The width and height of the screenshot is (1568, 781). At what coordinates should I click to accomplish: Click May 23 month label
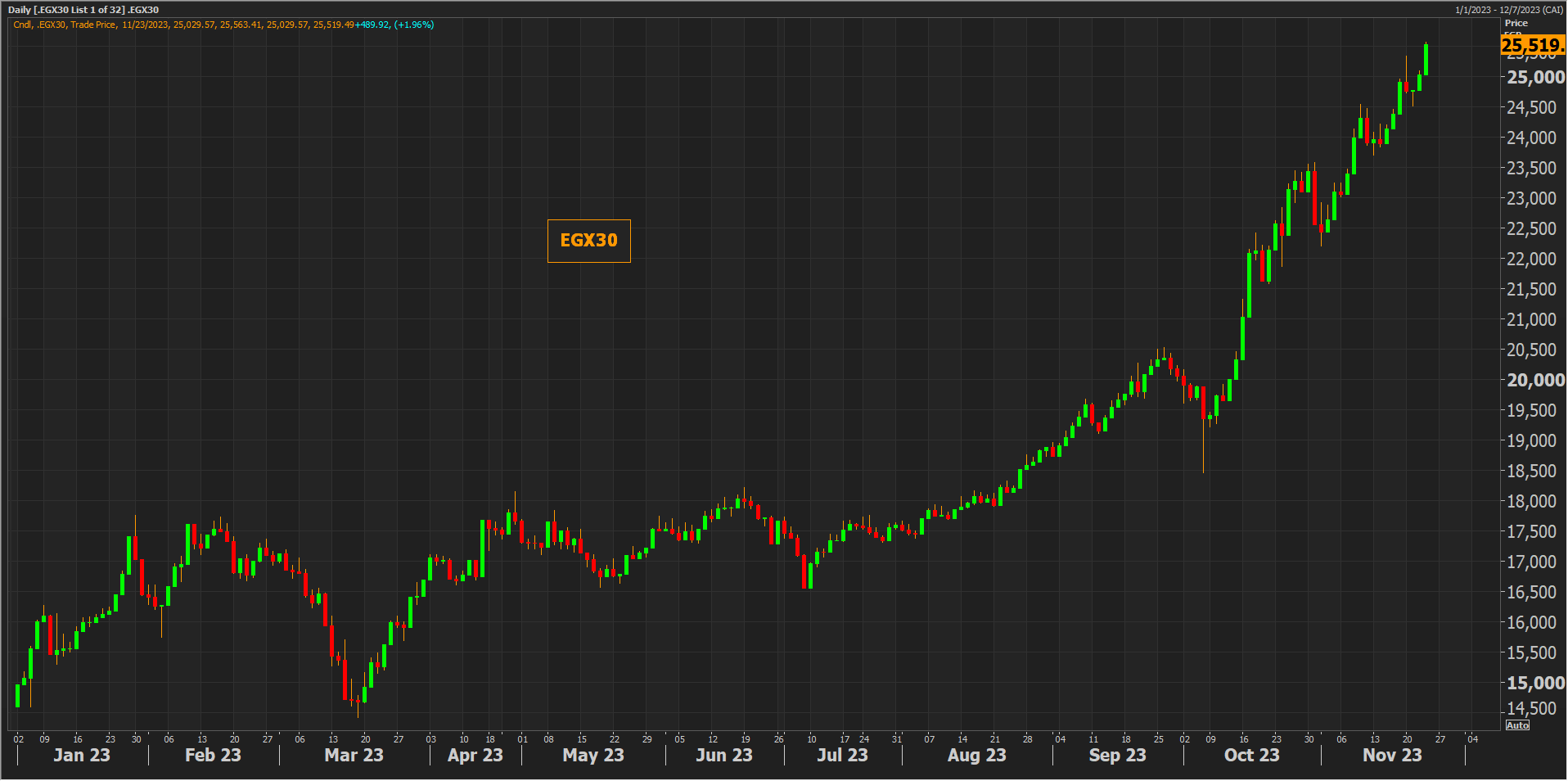pos(593,755)
